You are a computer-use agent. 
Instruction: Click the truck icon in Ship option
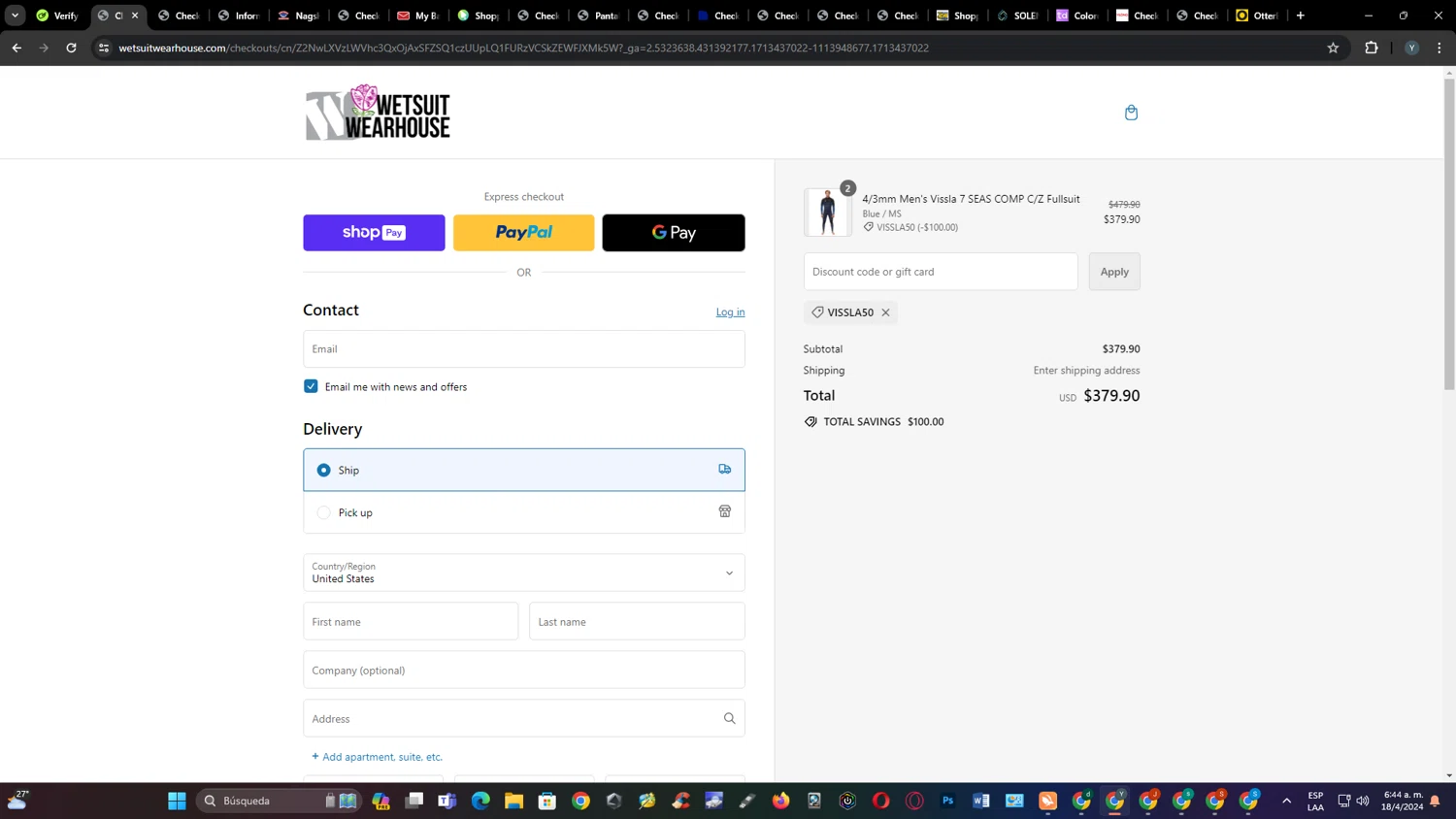[724, 469]
